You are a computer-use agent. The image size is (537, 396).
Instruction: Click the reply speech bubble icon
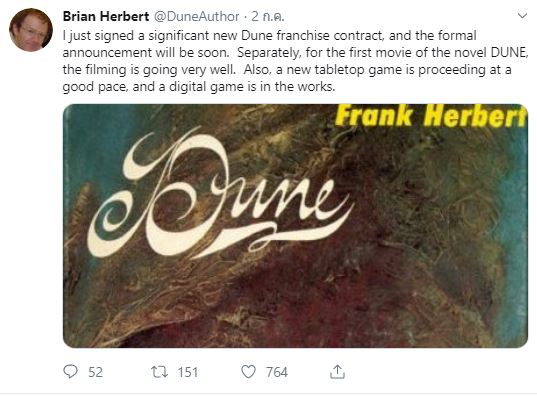pyautogui.click(x=71, y=372)
